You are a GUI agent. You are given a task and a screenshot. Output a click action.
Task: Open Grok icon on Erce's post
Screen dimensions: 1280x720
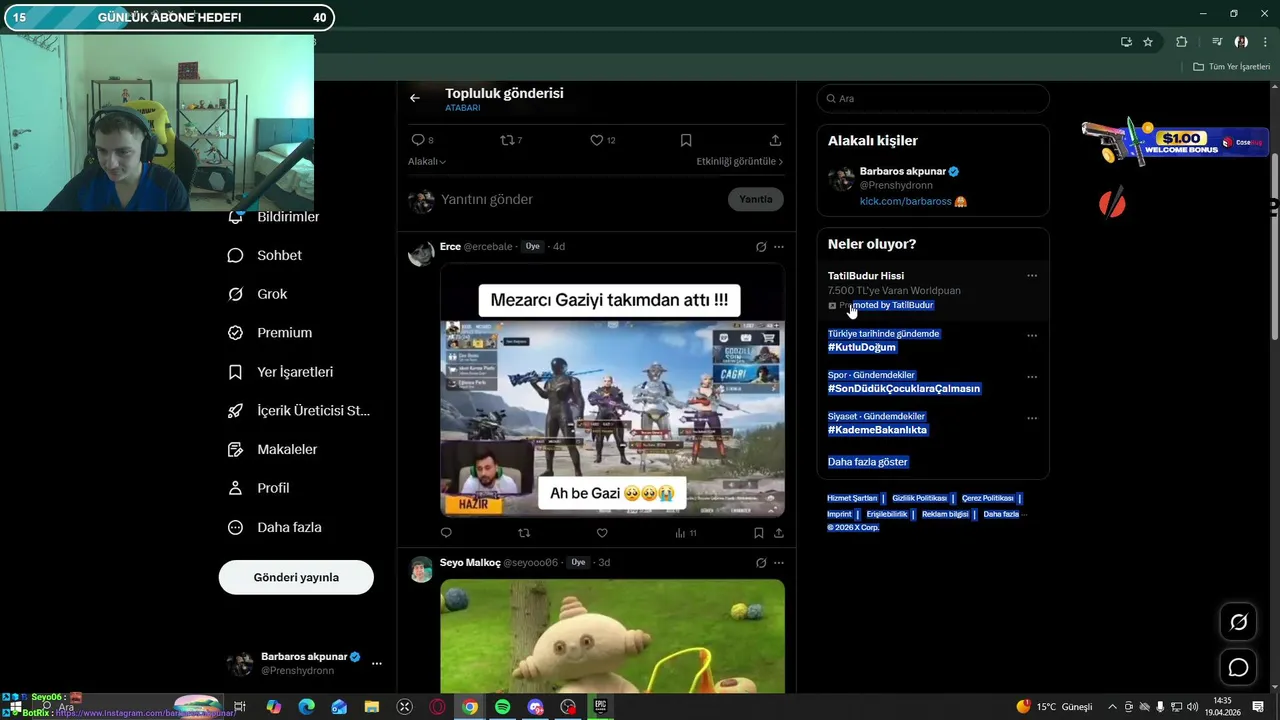pyautogui.click(x=761, y=247)
